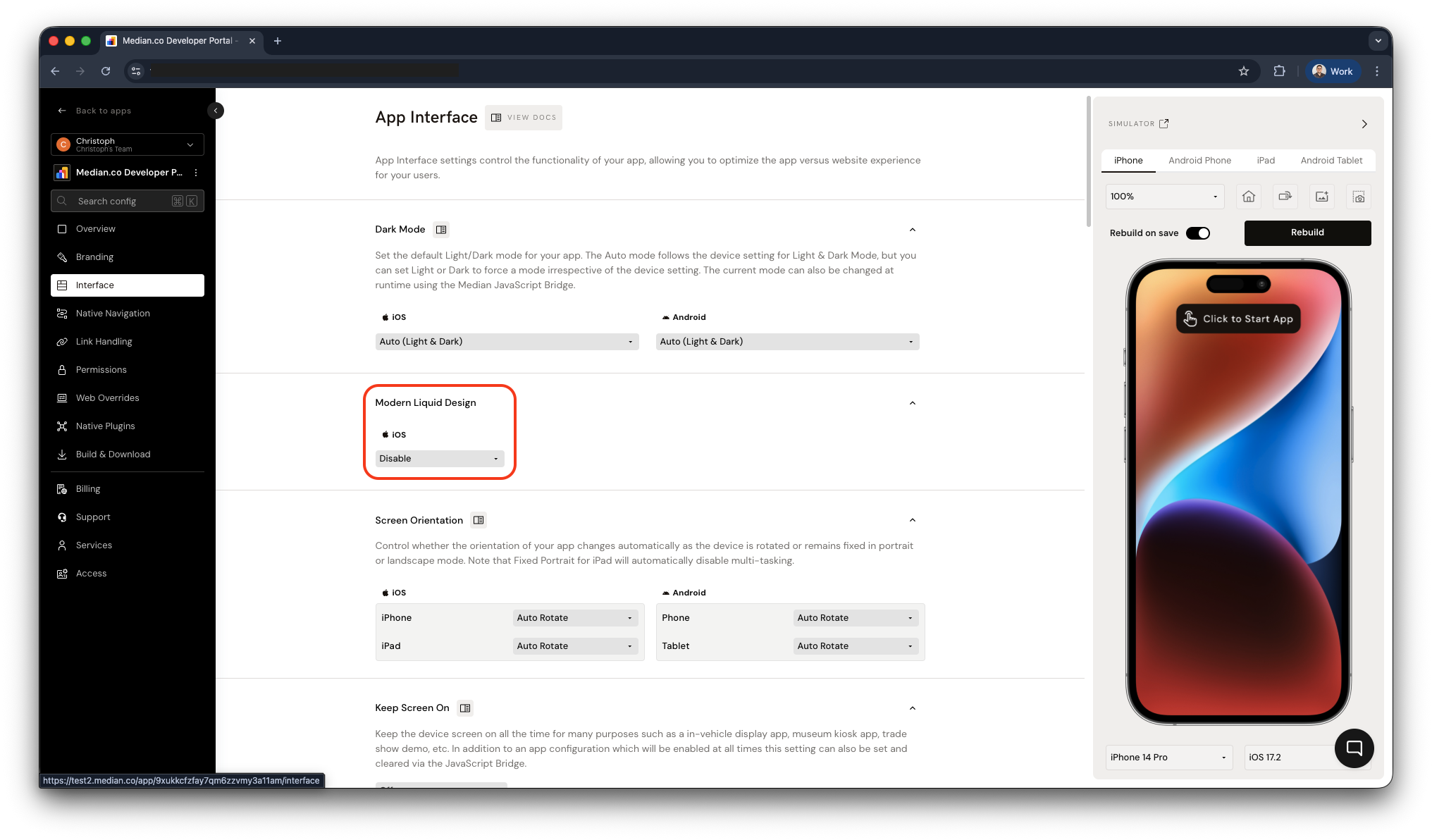Click the Search config input field

pos(120,201)
